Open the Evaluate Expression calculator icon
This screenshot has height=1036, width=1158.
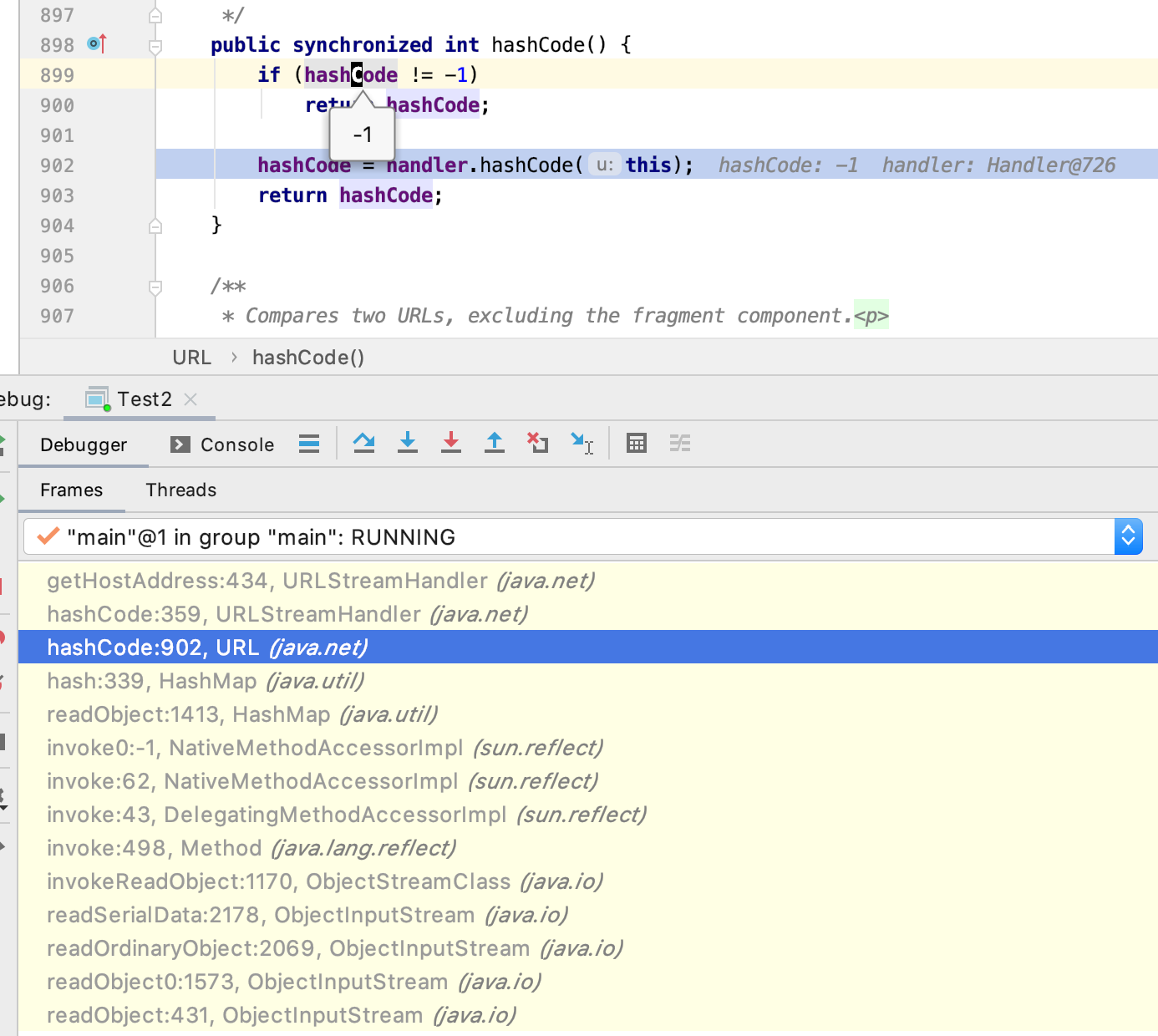pyautogui.click(x=637, y=443)
